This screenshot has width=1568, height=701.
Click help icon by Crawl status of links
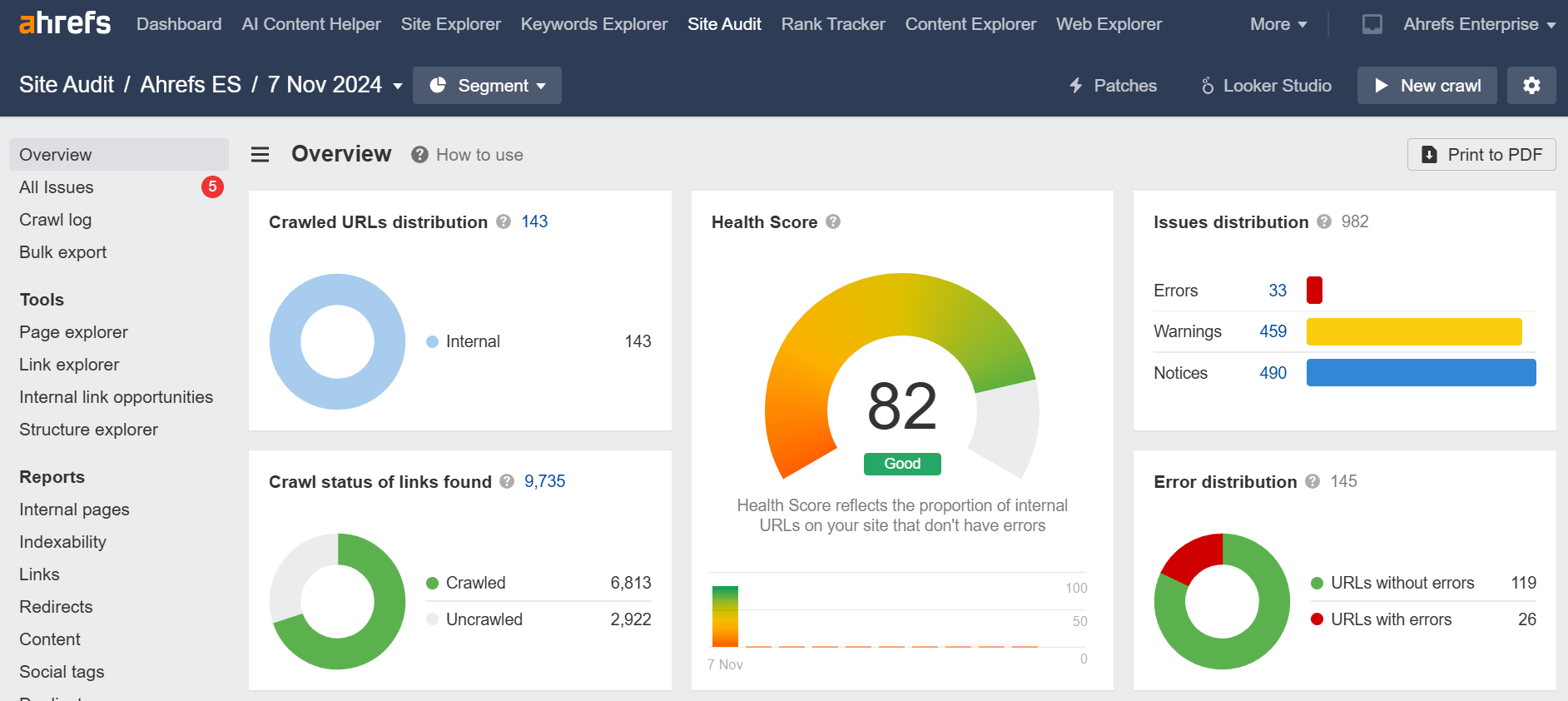click(x=507, y=481)
